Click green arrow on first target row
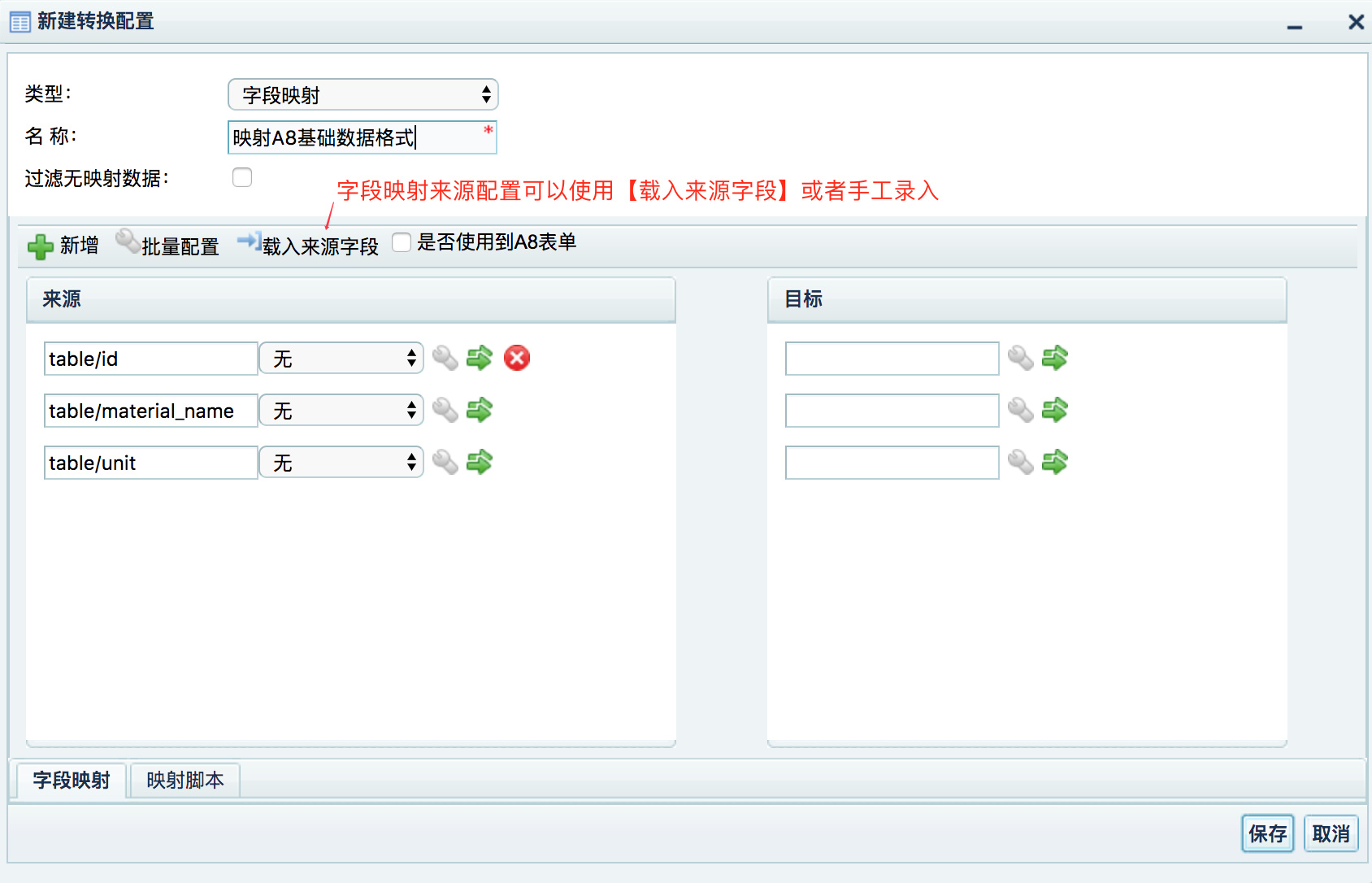This screenshot has width=1372, height=883. coord(1055,358)
